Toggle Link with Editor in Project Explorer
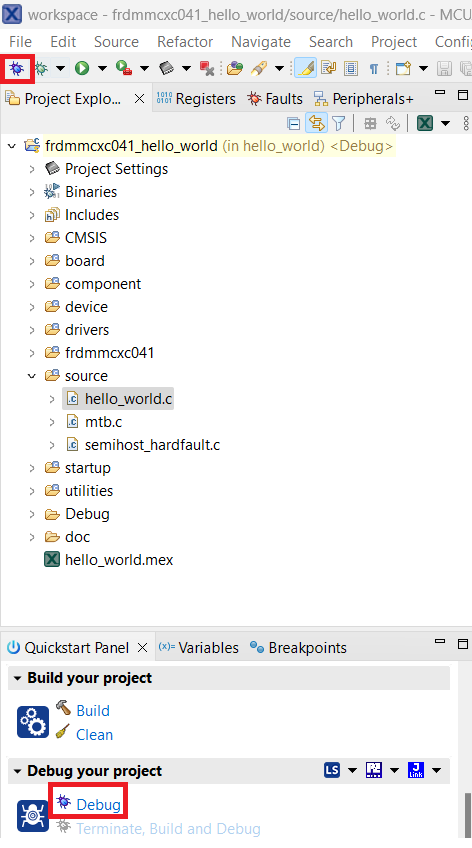472x848 pixels. click(x=316, y=124)
